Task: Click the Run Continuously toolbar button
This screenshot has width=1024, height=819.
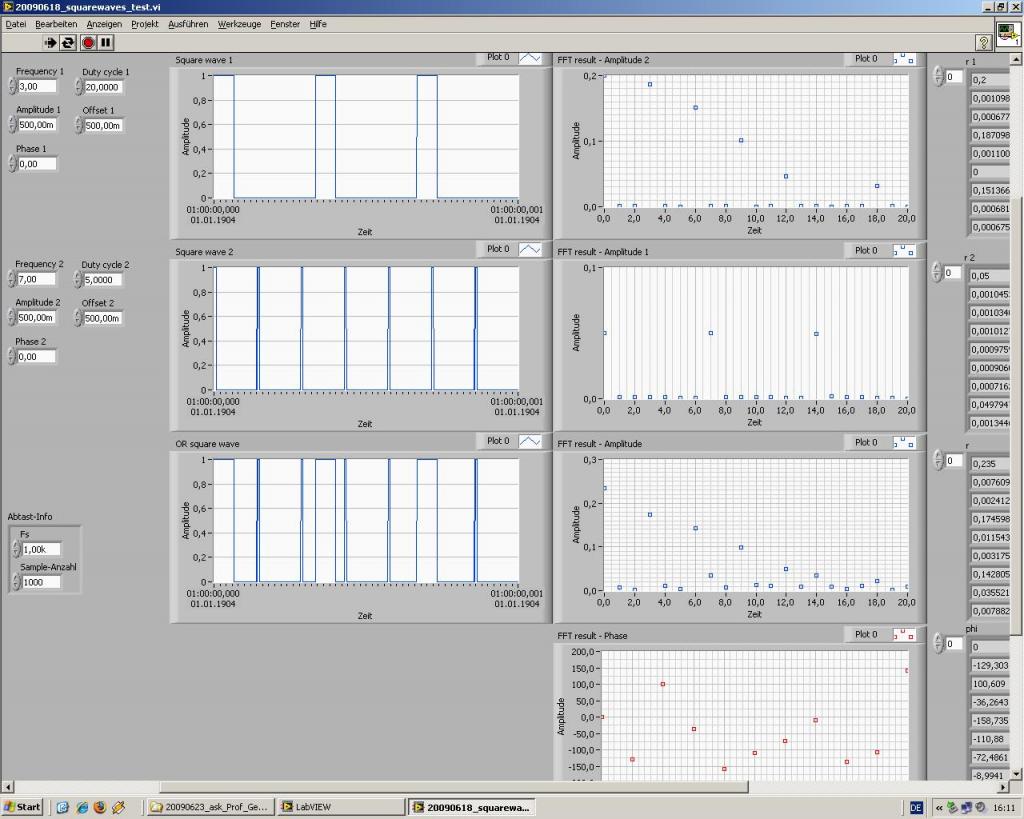Action: 68,42
